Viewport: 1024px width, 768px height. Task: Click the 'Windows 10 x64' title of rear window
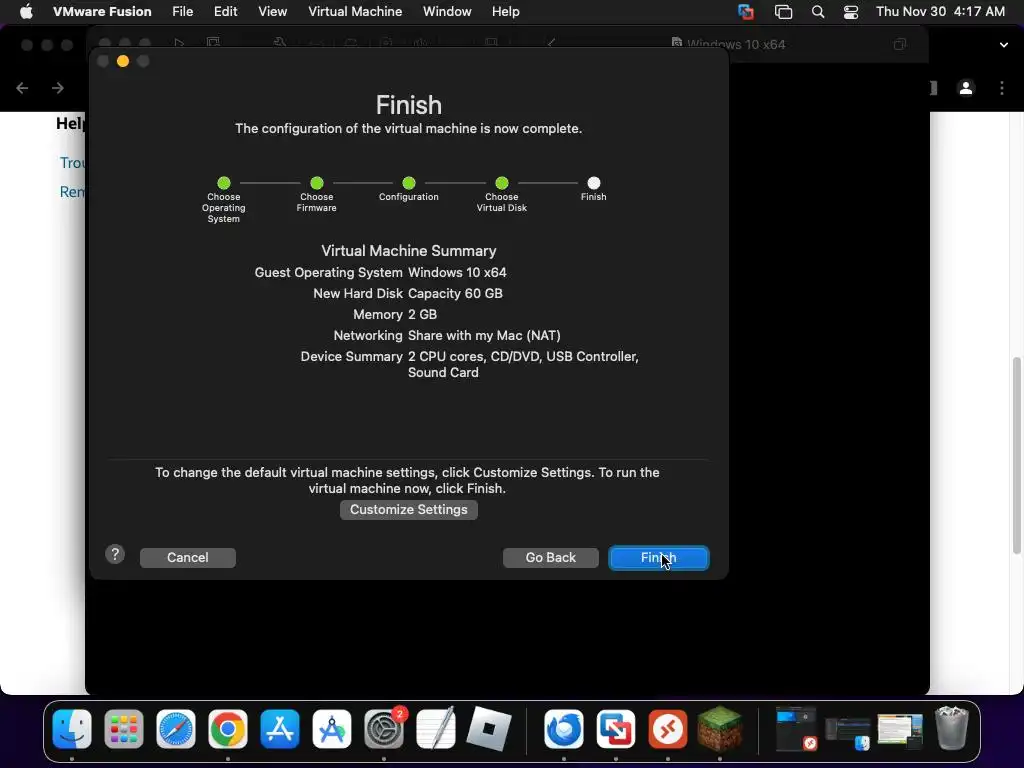(736, 44)
